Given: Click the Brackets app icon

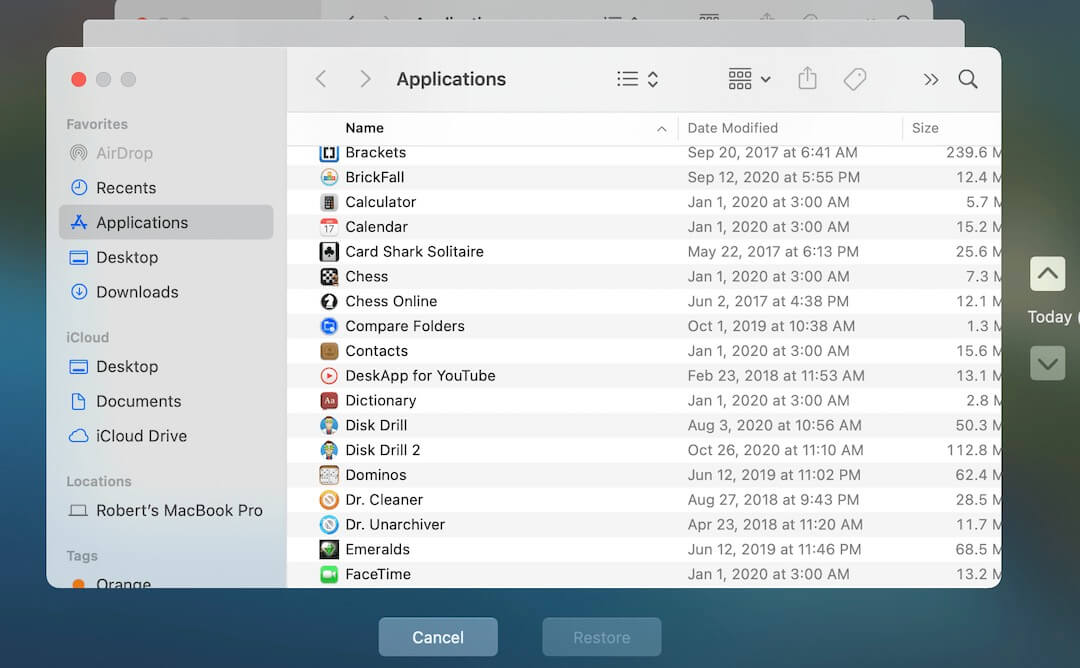Looking at the screenshot, I should click(329, 153).
